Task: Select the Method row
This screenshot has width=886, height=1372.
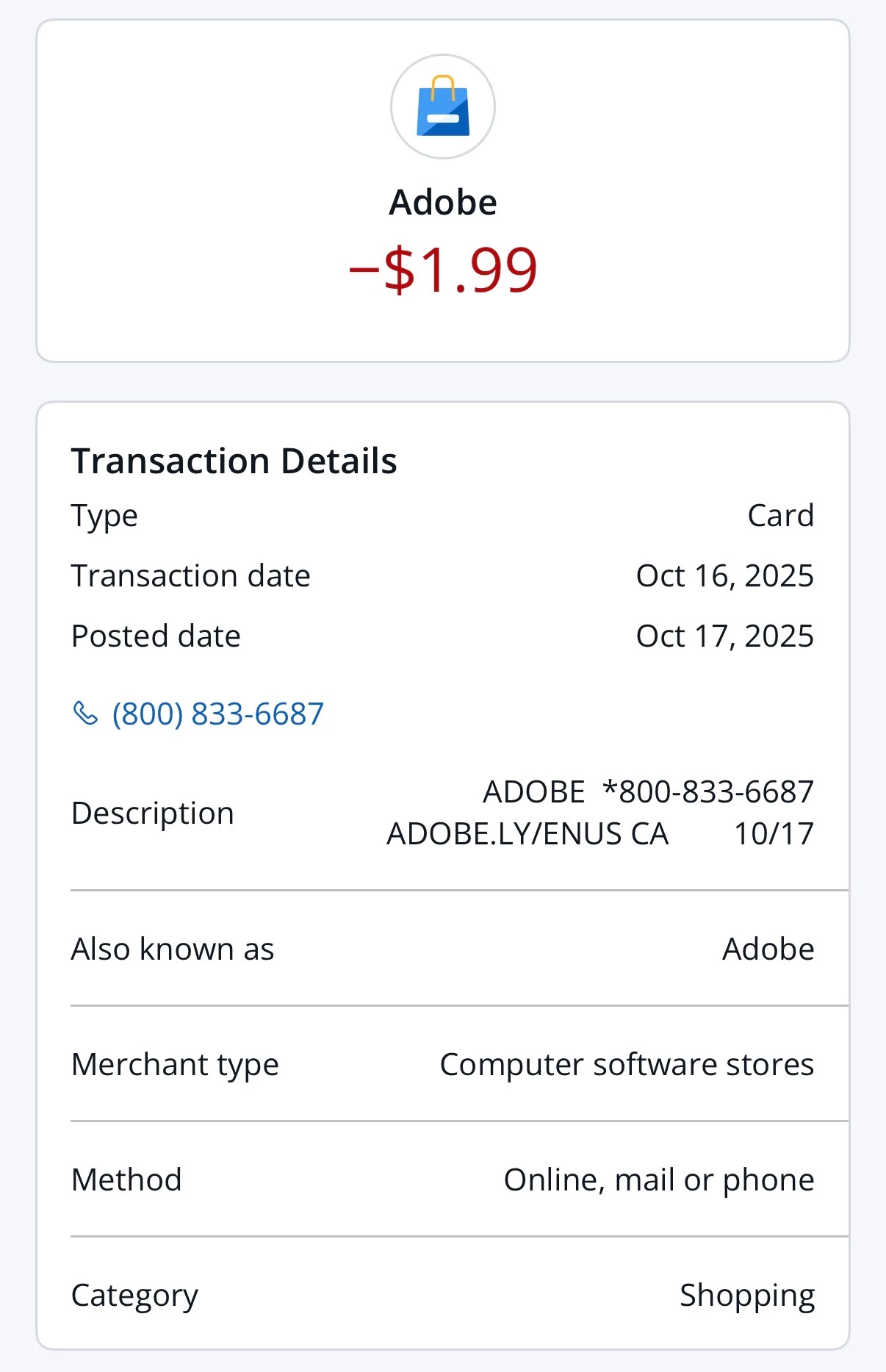Action: pos(443,1179)
